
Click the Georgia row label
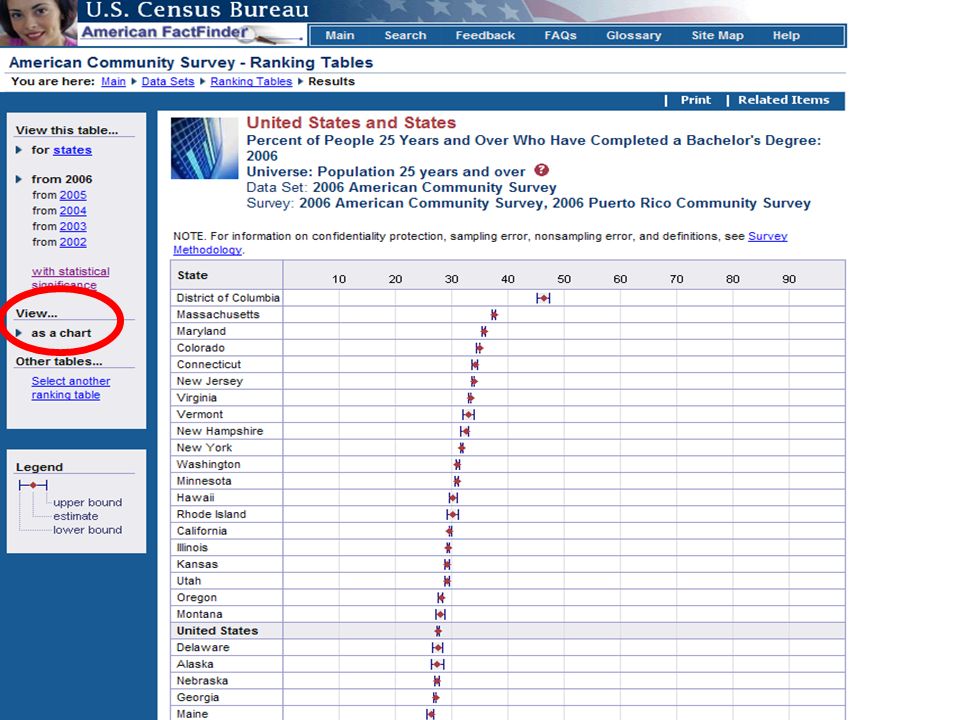pos(198,697)
